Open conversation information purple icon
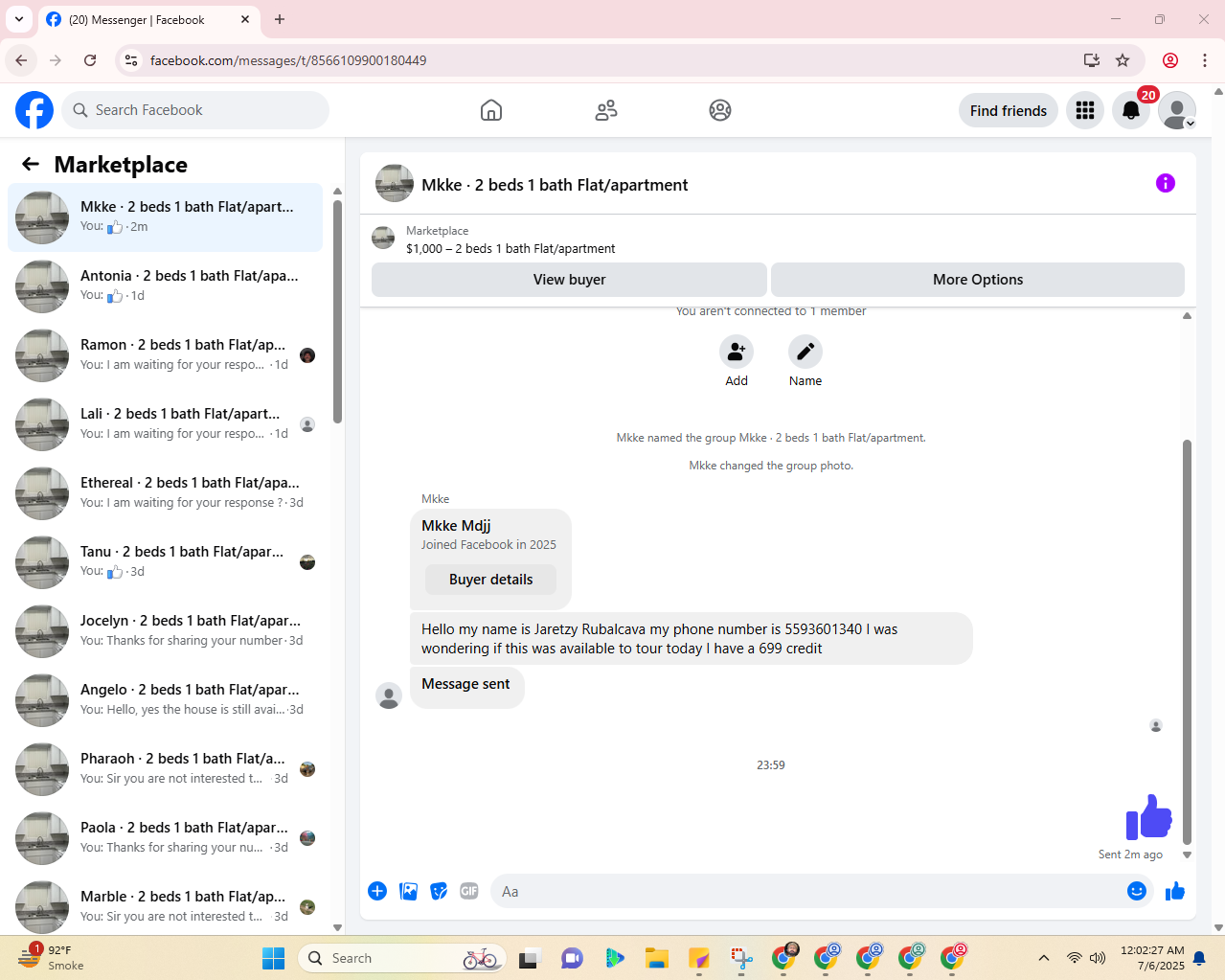The height and width of the screenshot is (980, 1225). coord(1166,183)
